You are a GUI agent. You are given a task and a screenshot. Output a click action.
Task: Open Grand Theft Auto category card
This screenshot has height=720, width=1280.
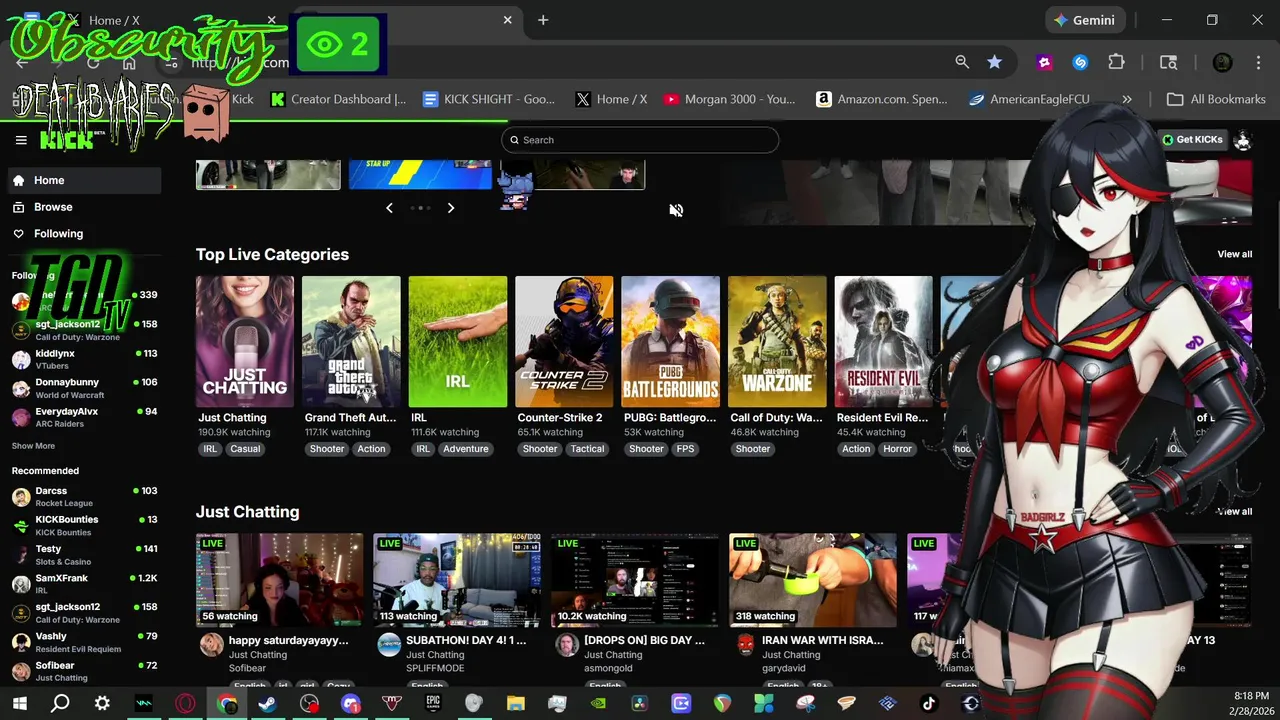(351, 341)
